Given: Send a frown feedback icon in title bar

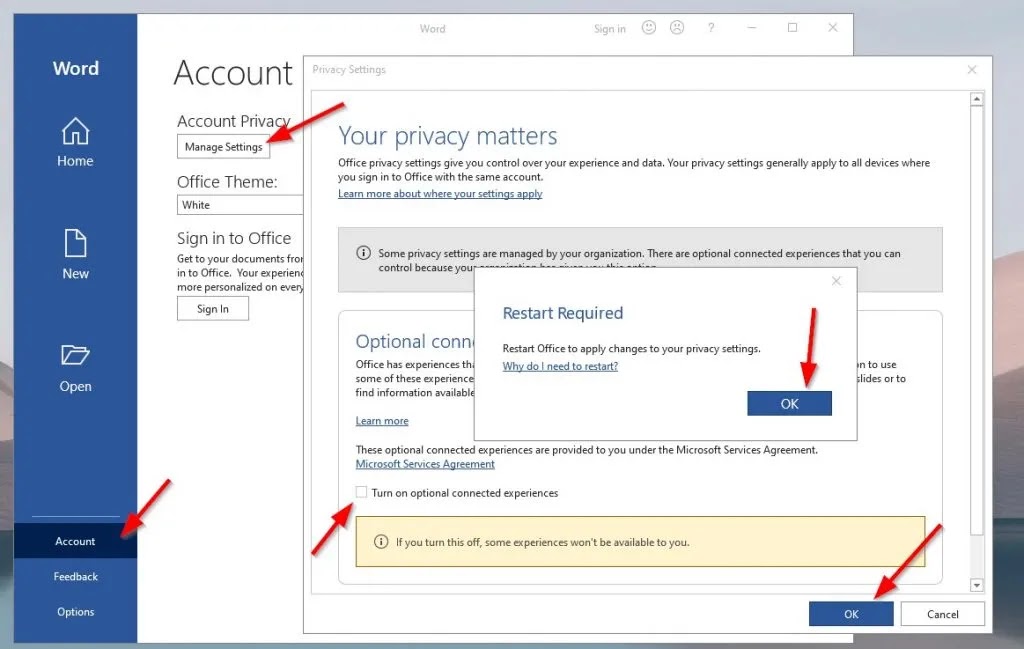Looking at the screenshot, I should [677, 27].
